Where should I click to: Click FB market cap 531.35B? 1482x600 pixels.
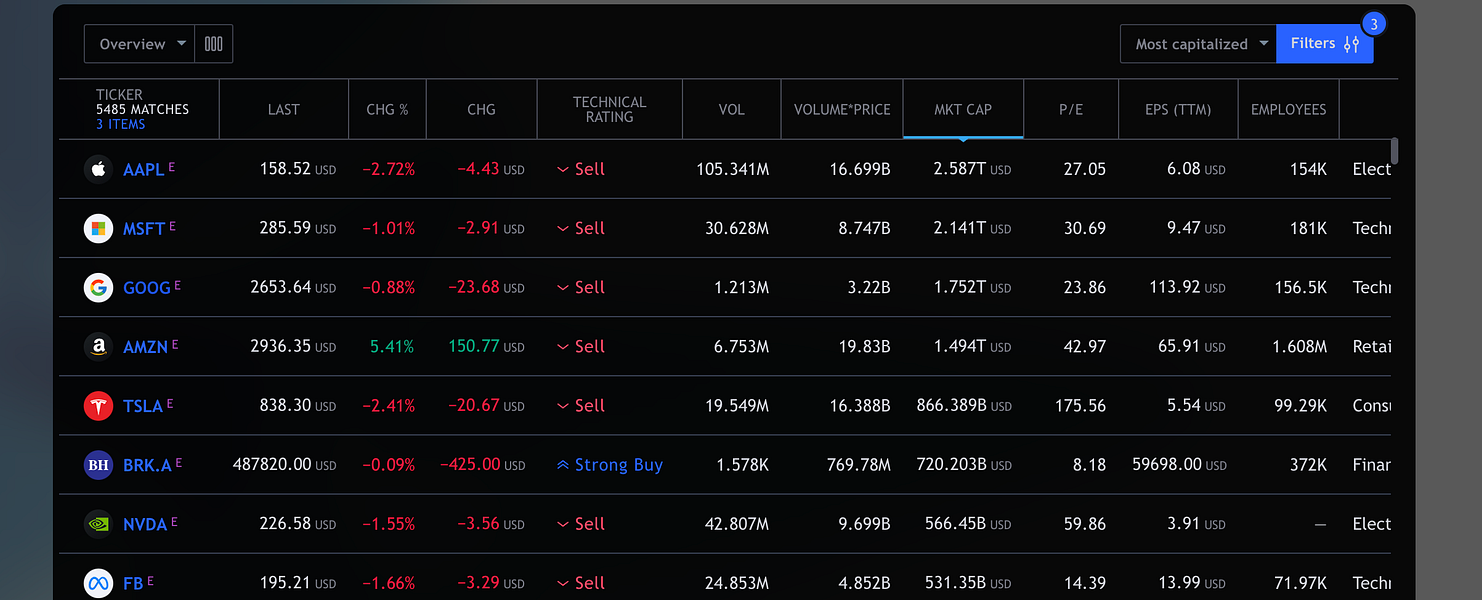[x=954, y=583]
